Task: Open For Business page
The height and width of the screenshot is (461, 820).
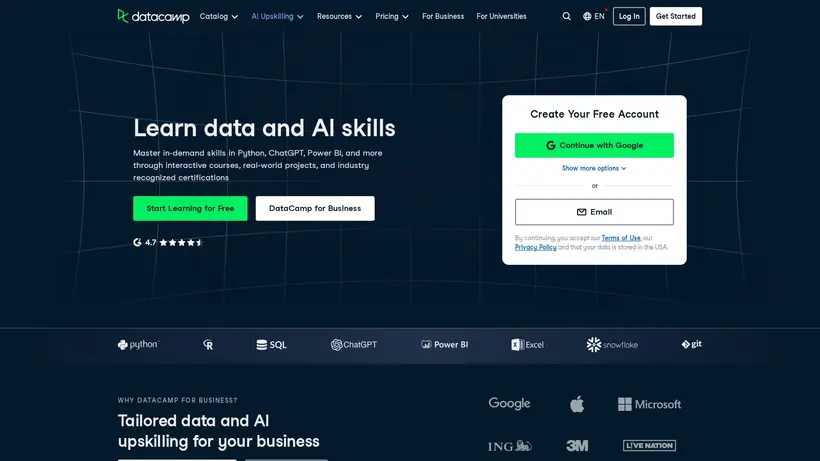Action: coord(443,16)
